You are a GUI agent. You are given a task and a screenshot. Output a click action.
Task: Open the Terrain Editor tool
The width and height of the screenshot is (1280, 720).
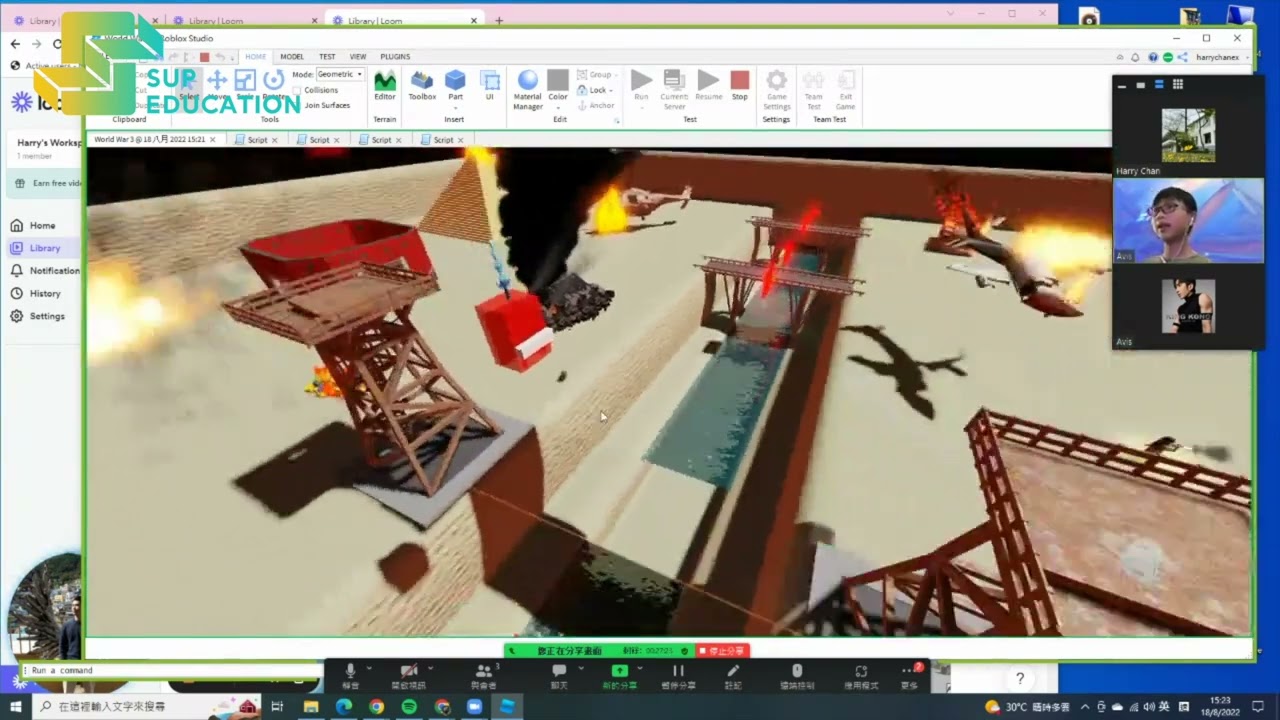pyautogui.click(x=385, y=85)
